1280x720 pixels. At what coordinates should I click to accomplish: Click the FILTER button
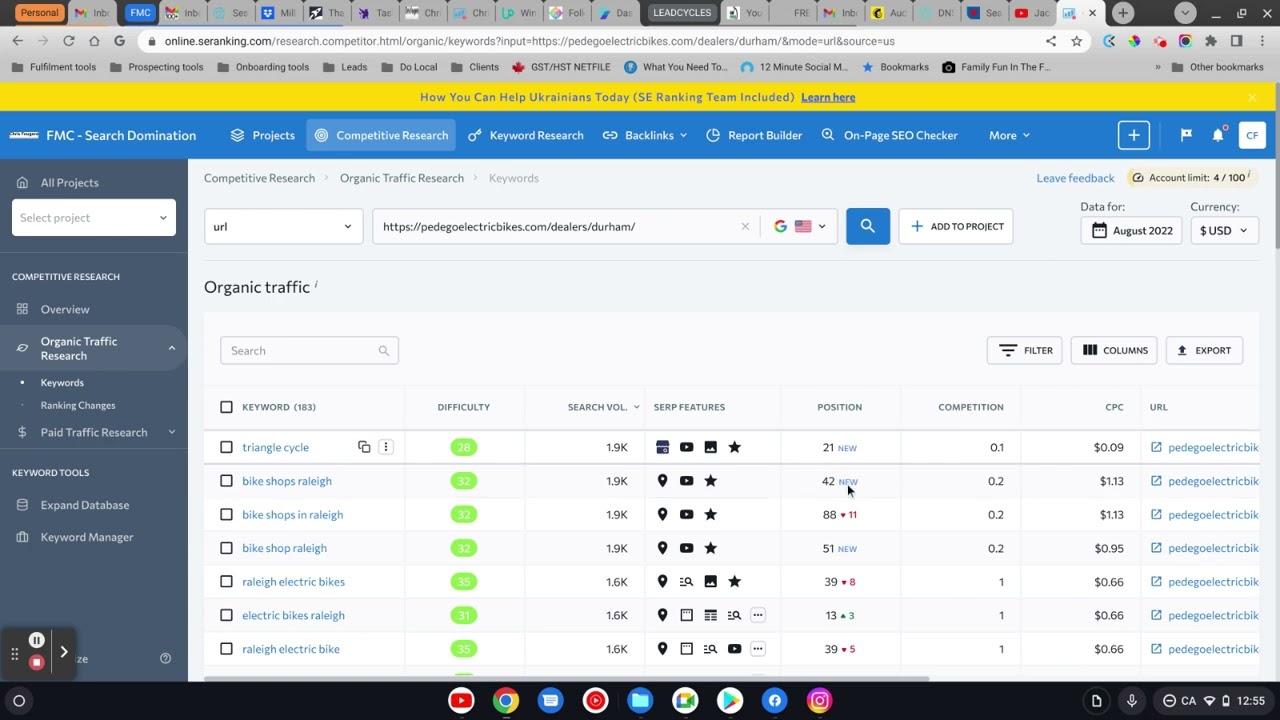click(x=1025, y=350)
